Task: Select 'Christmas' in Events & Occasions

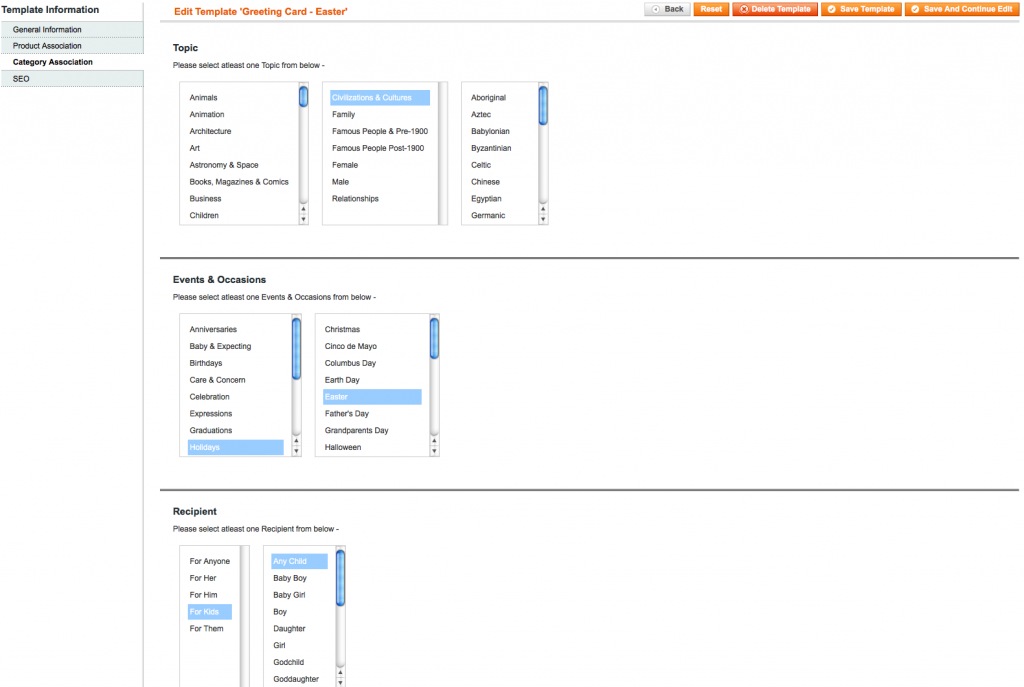Action: point(344,329)
